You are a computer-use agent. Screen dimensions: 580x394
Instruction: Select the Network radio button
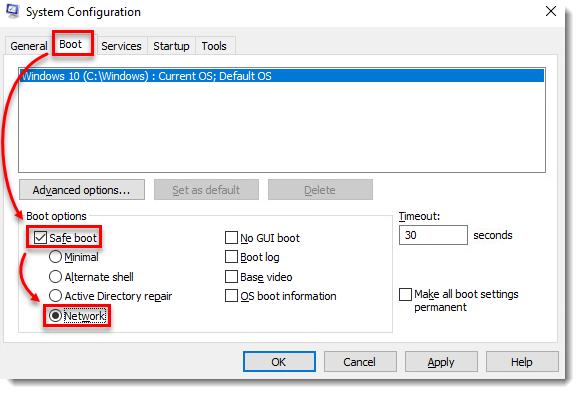pyautogui.click(x=55, y=316)
